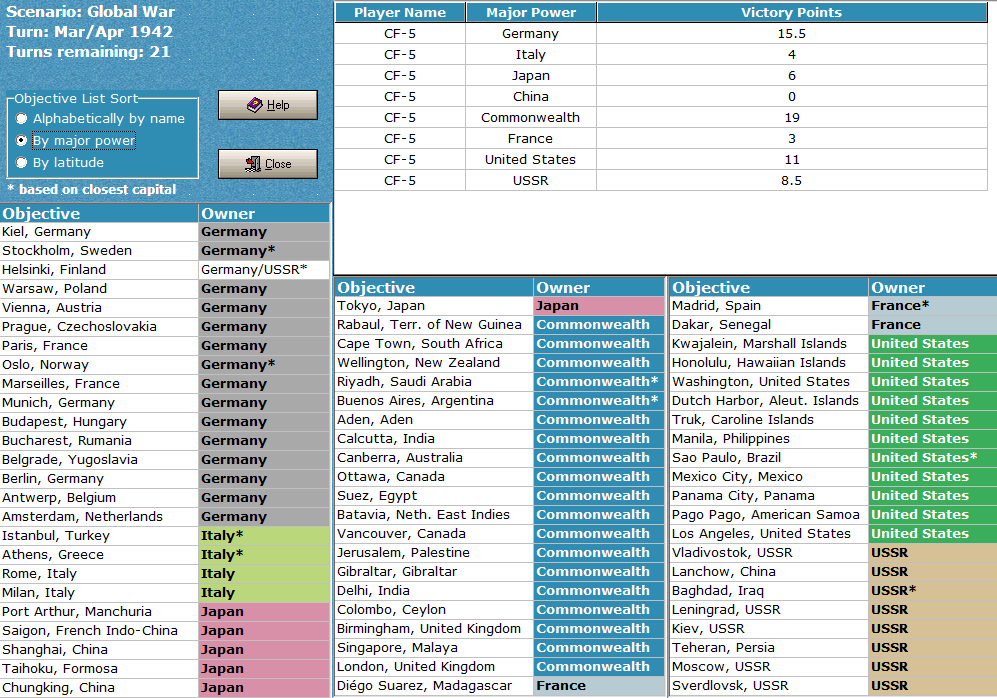Select Gibraltar, Gibraltar objective
The image size is (997, 698).
click(434, 571)
